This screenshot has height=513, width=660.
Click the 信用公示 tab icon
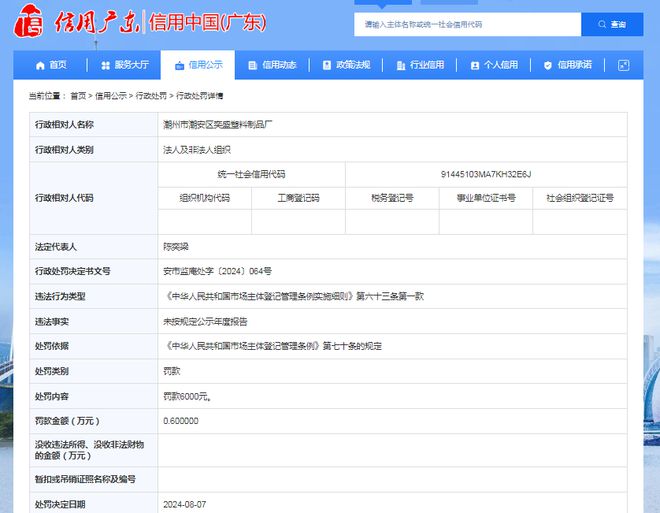(179, 65)
